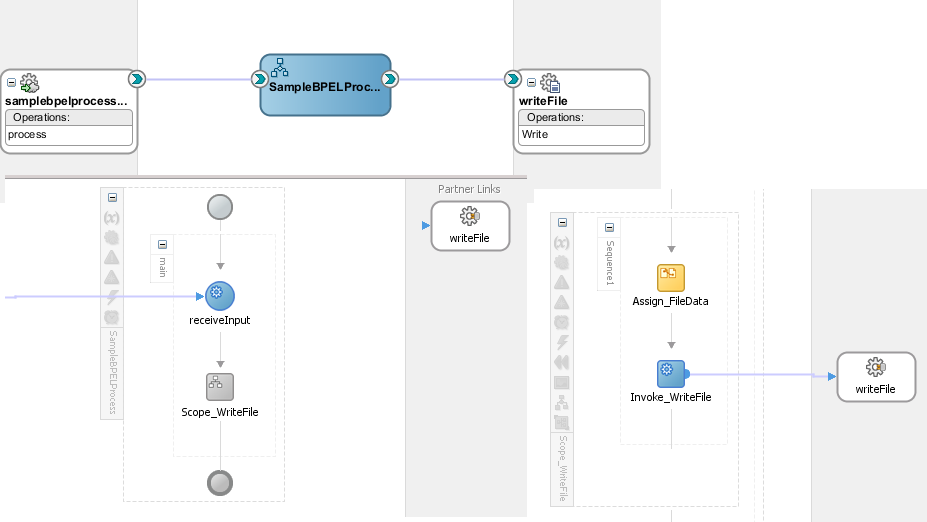Collapse the SampleBPELProcess scope
This screenshot has height=522, width=927.
coord(112,197)
